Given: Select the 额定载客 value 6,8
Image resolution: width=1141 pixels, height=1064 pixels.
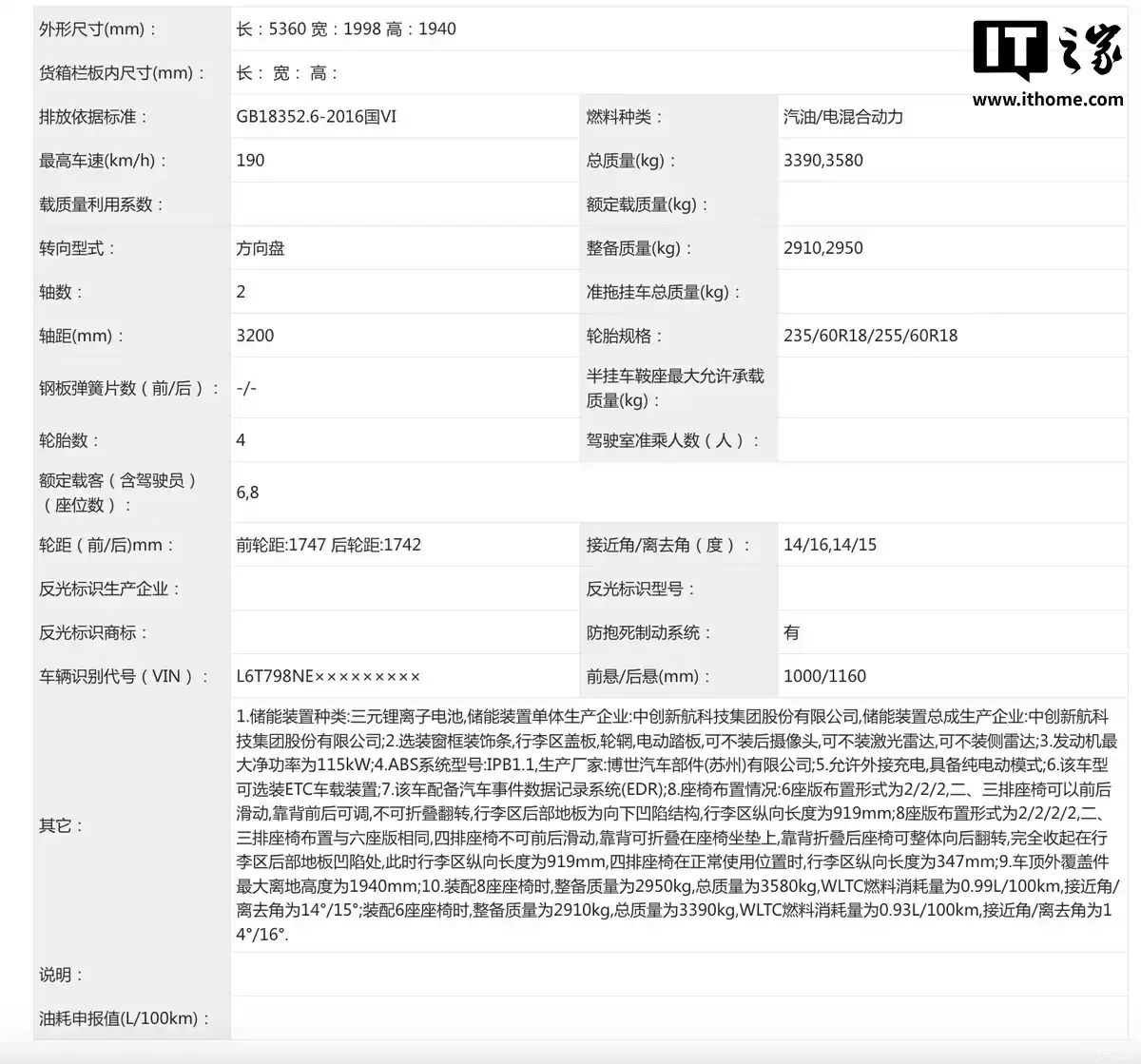Looking at the screenshot, I should pyautogui.click(x=248, y=493).
